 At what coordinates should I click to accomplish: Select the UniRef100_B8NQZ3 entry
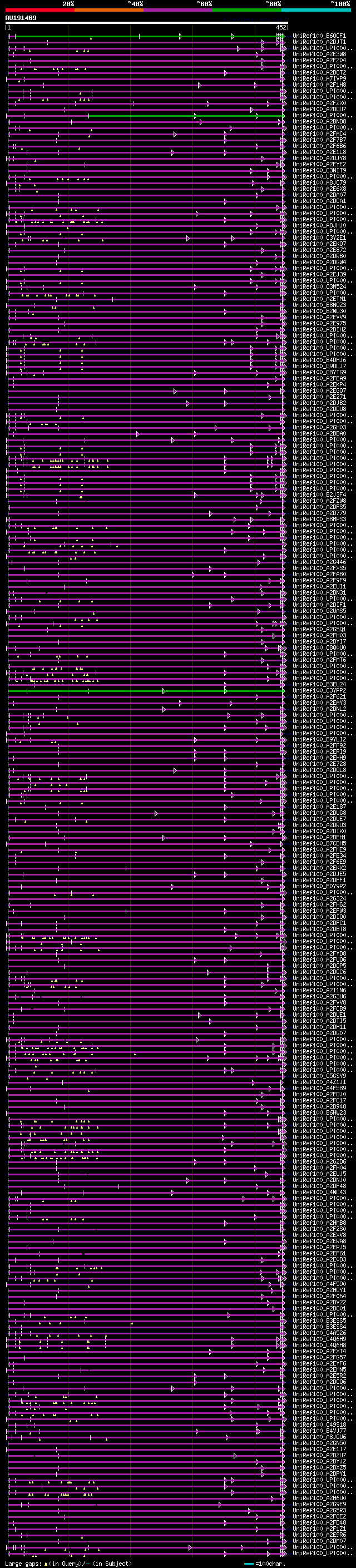point(319,305)
